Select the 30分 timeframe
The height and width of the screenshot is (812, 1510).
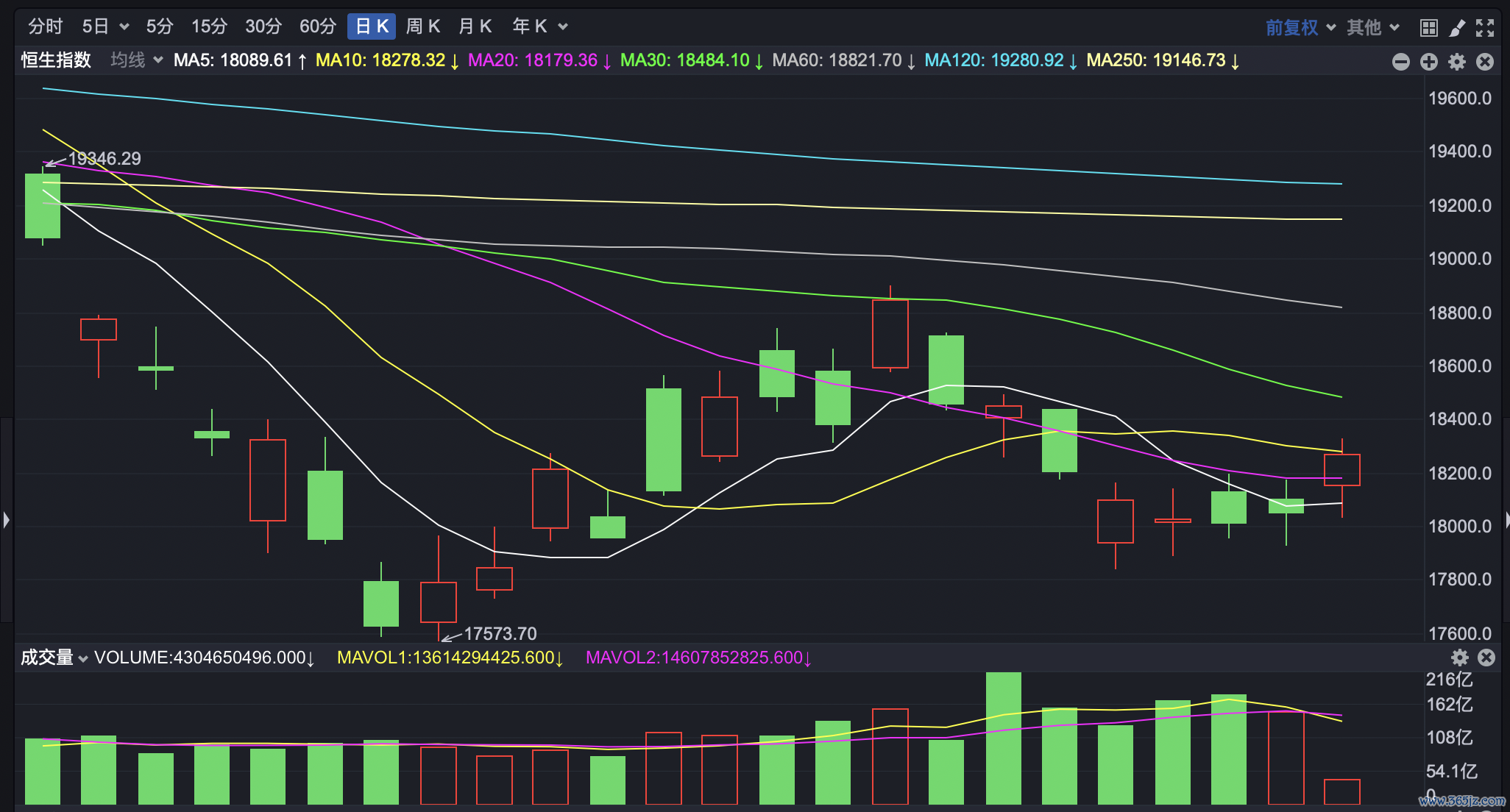263,26
